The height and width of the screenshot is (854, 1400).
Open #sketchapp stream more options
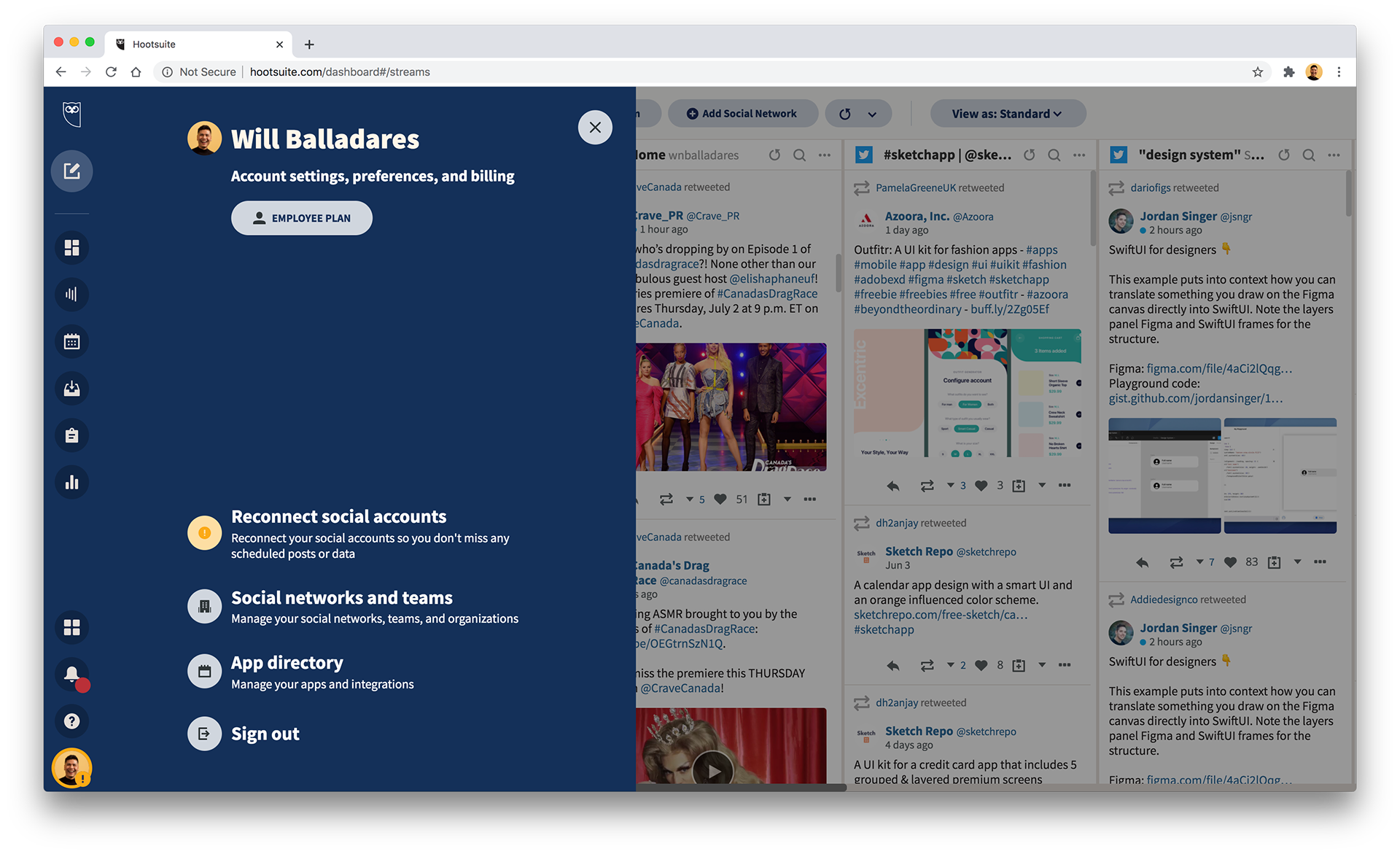(1079, 155)
